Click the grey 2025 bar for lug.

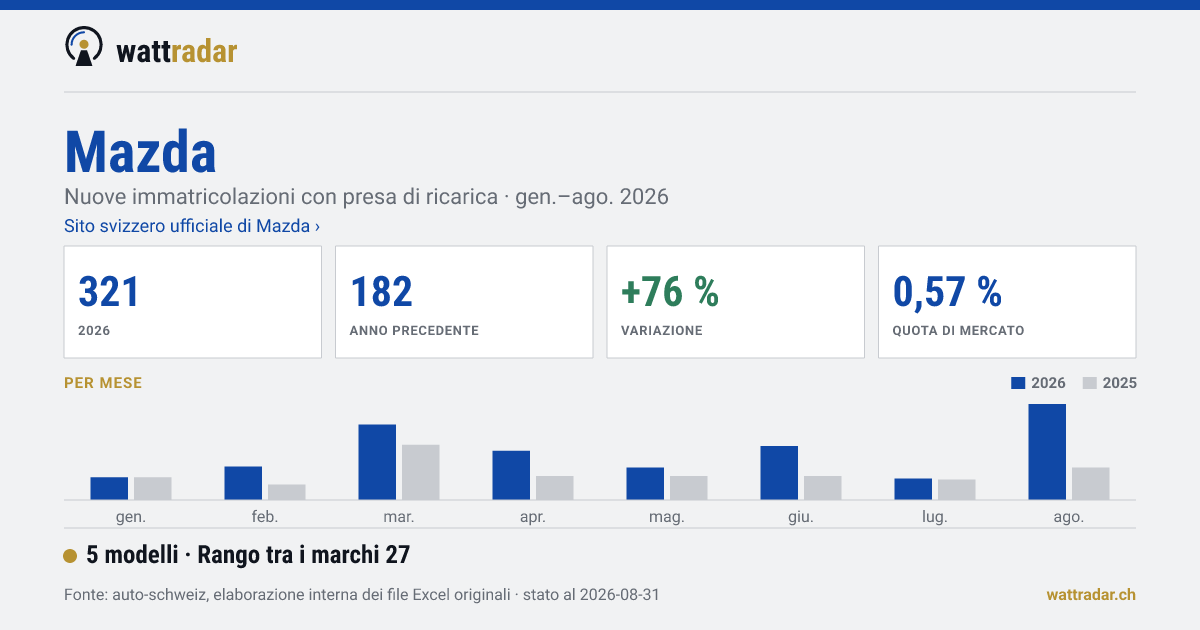pos(957,490)
